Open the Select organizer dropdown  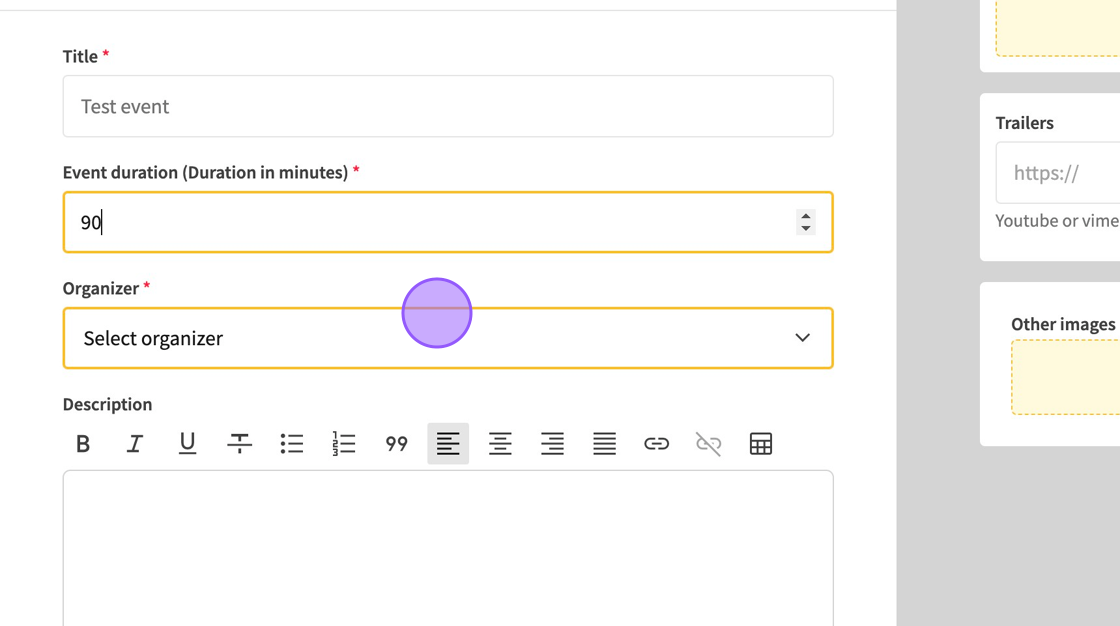tap(447, 338)
